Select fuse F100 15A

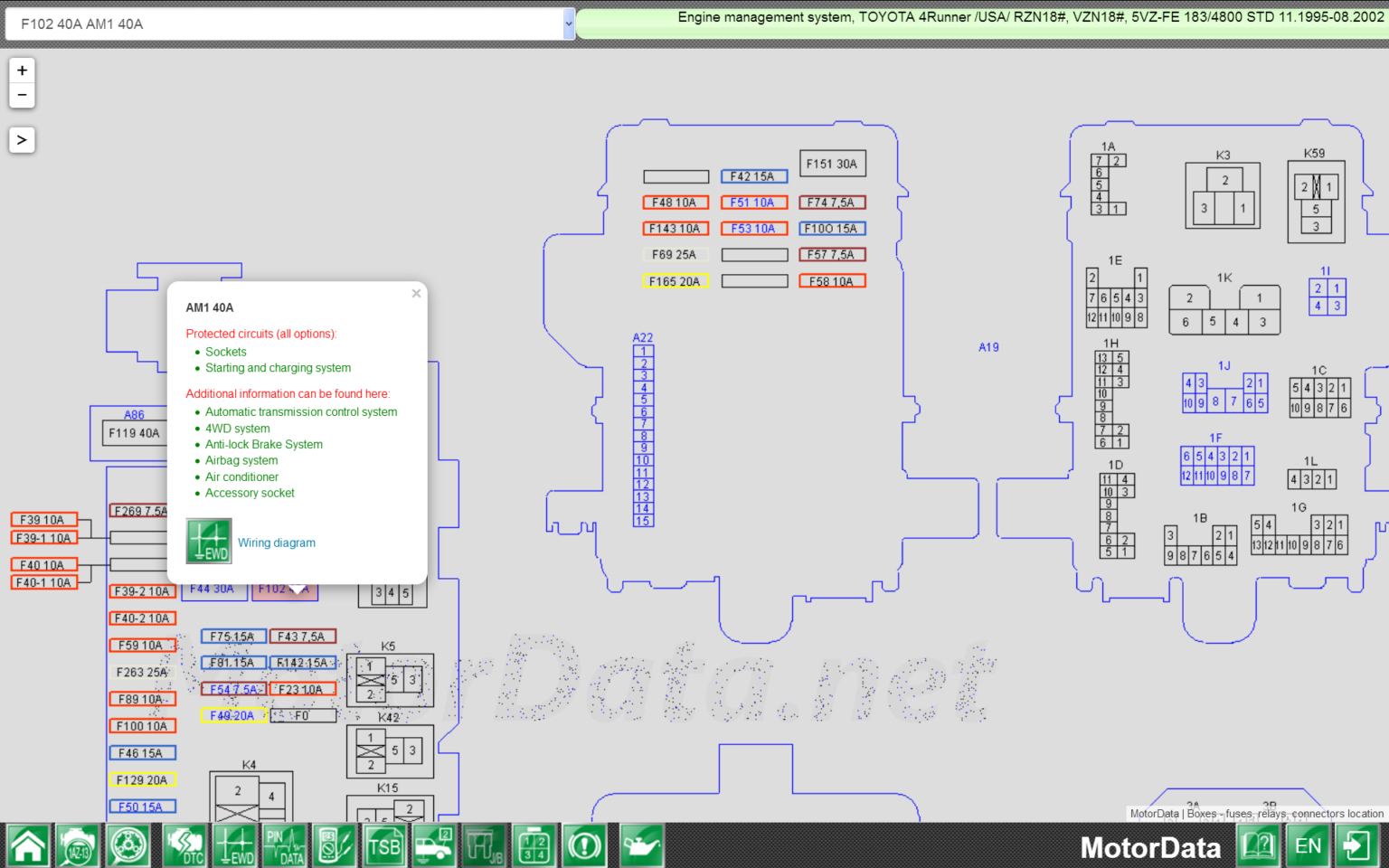point(833,229)
